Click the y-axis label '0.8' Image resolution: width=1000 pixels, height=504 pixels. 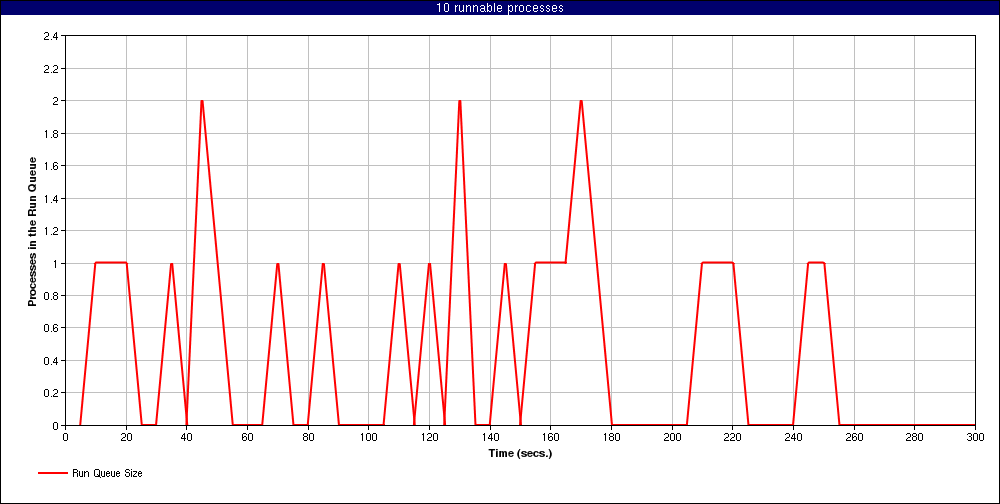[x=51, y=295]
